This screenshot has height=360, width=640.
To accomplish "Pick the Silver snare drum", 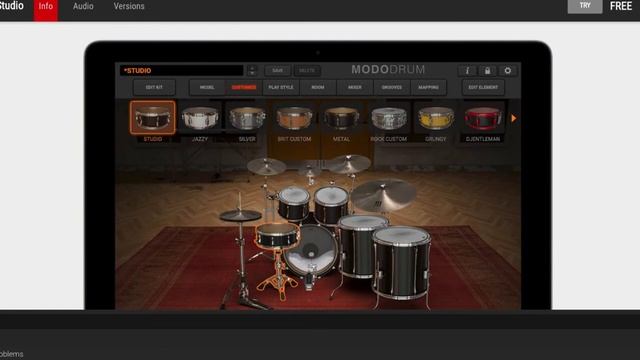I will tap(247, 118).
